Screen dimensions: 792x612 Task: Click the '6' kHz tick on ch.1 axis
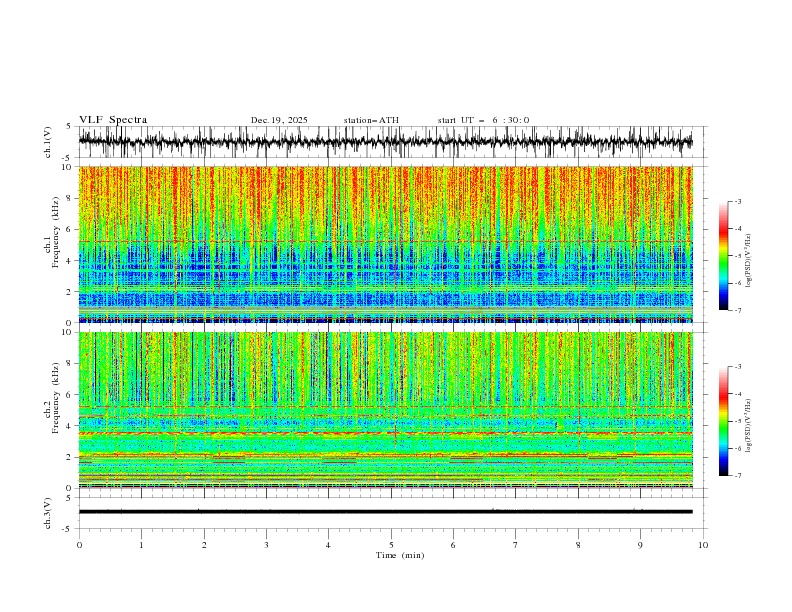click(71, 229)
